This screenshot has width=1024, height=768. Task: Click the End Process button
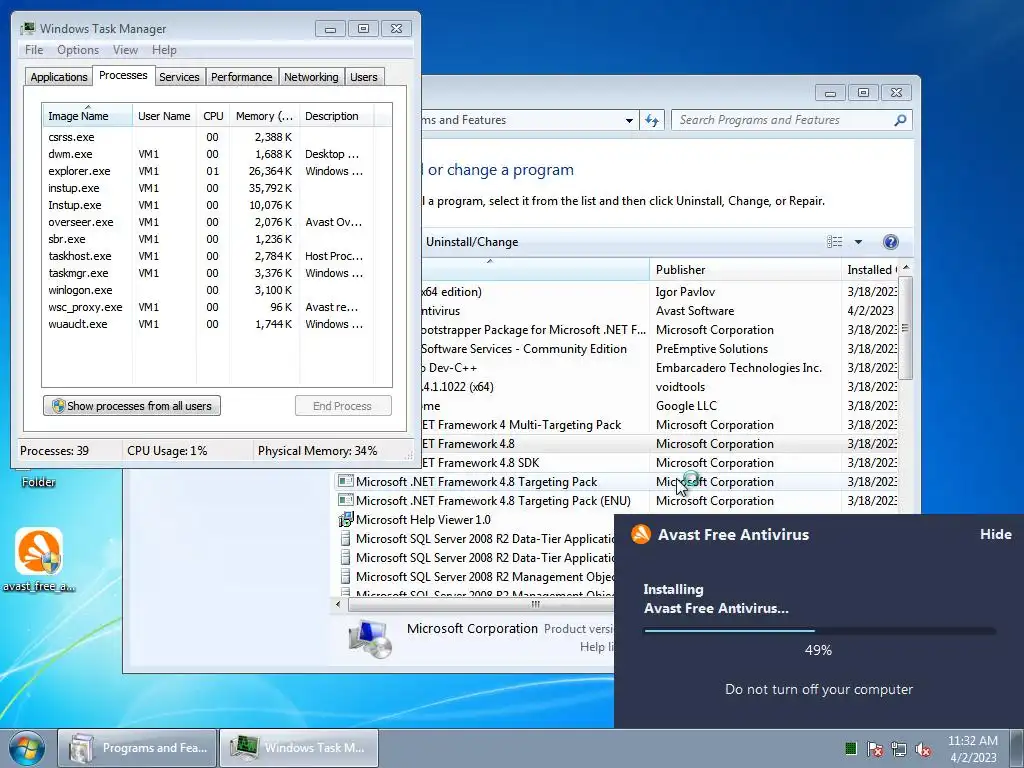[343, 406]
